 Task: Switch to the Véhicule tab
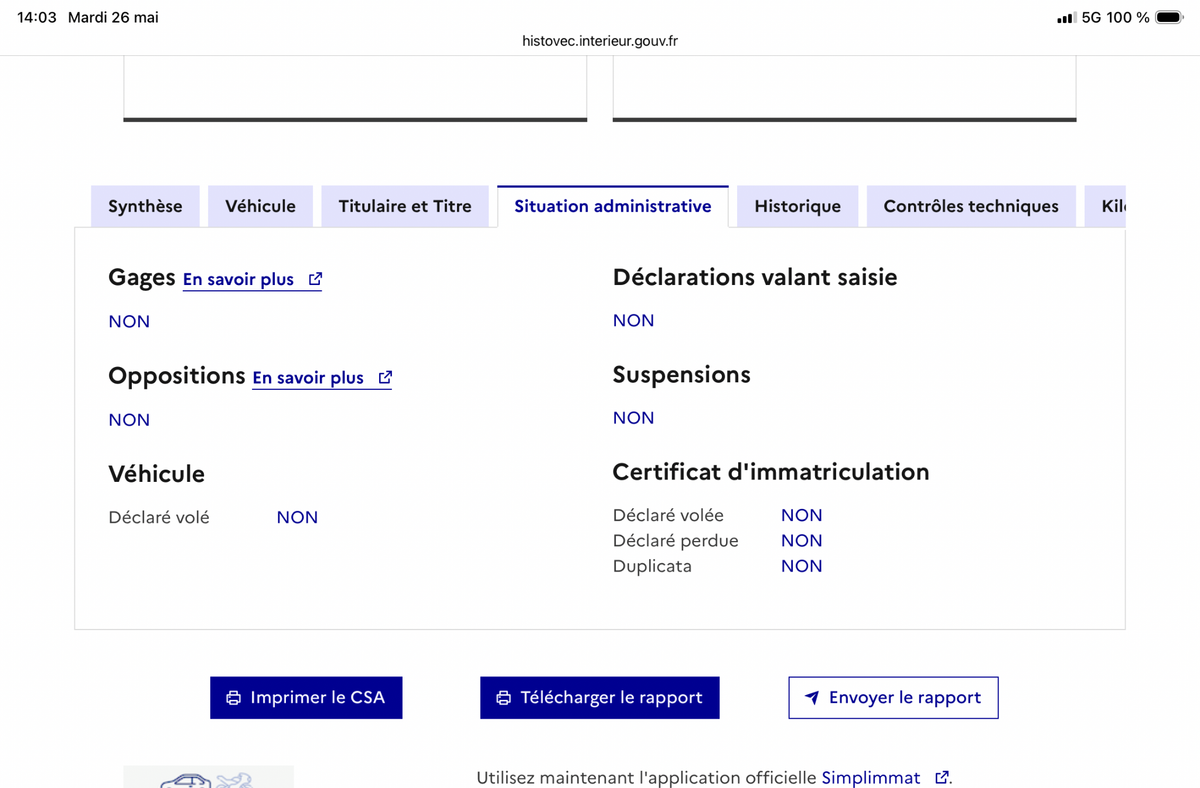[260, 206]
